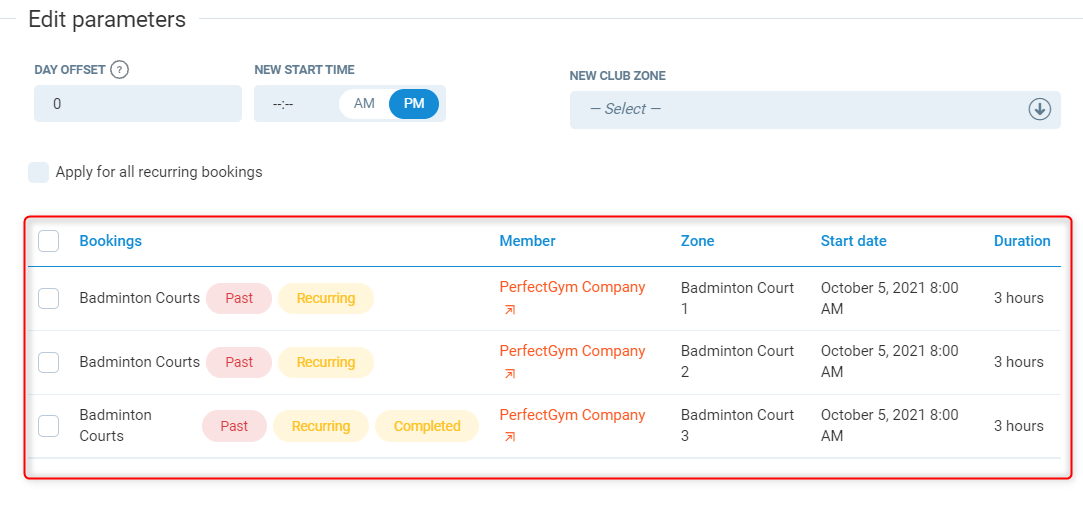
Task: Click the external link icon for Badminton Court 1 member
Action: (510, 310)
